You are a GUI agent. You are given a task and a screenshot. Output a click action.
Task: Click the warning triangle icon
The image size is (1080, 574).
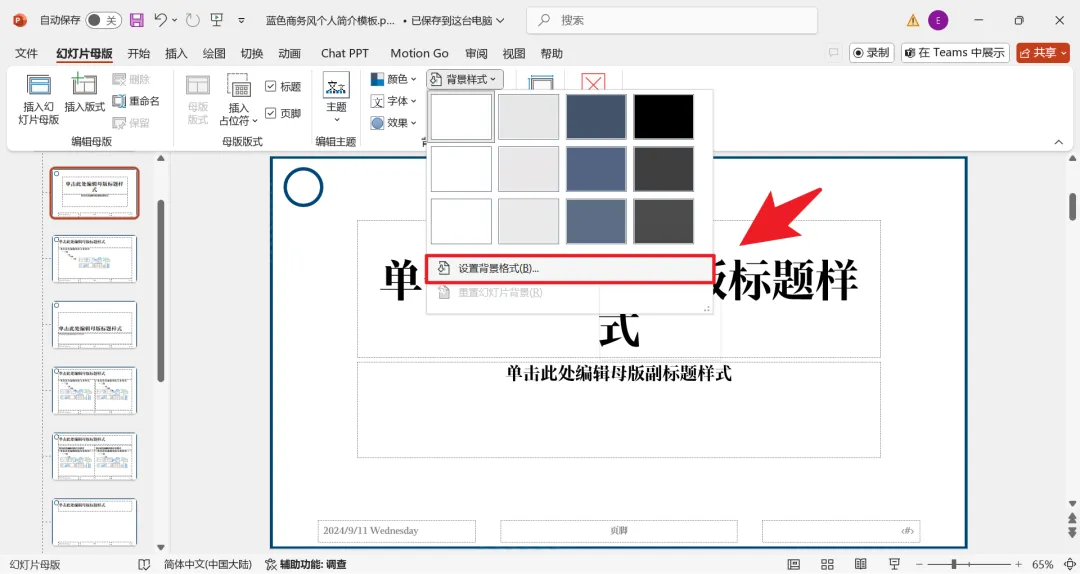(x=913, y=21)
